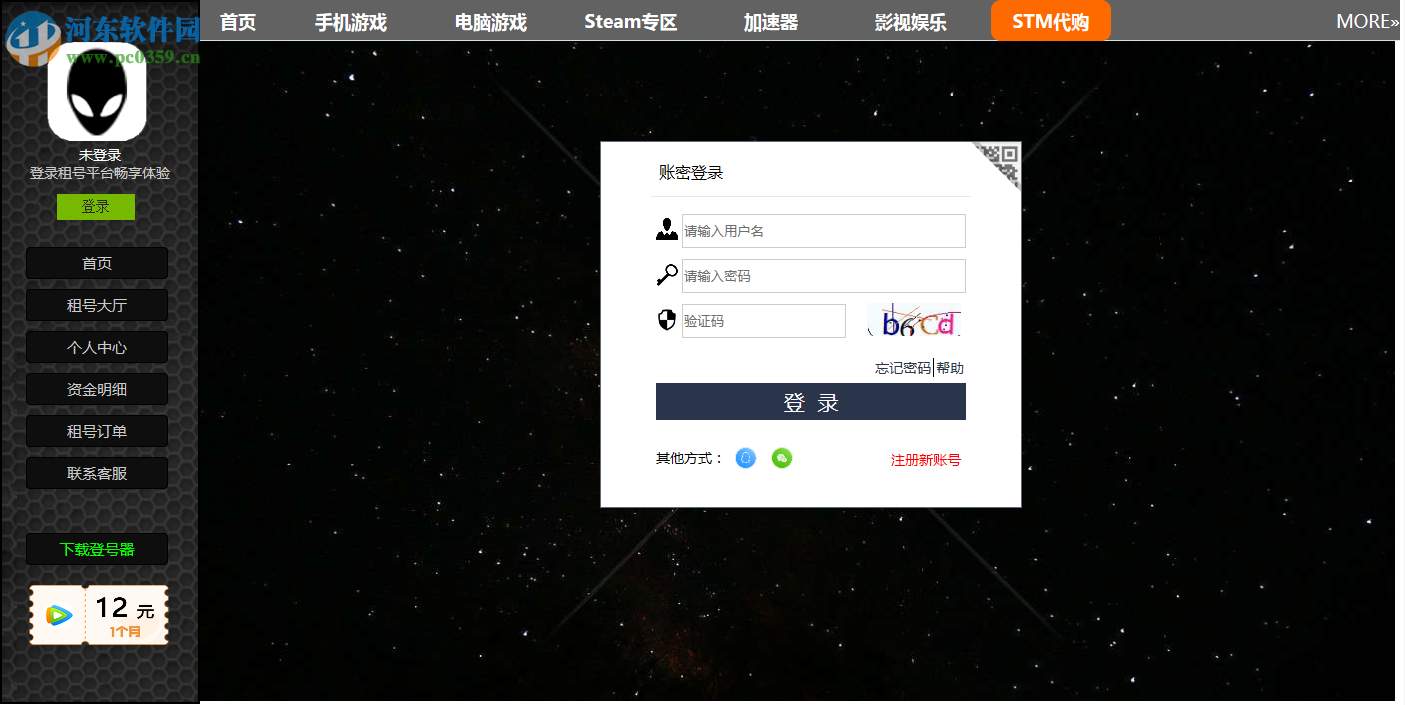Open the 加速器 menu item
Image resolution: width=1405 pixels, height=705 pixels.
(770, 20)
